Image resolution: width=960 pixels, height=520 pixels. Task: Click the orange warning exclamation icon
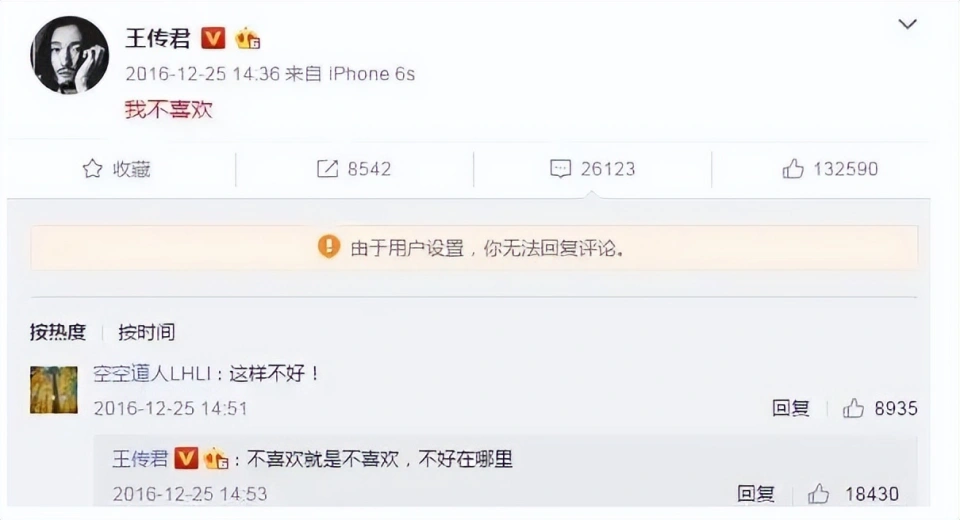[x=329, y=246]
